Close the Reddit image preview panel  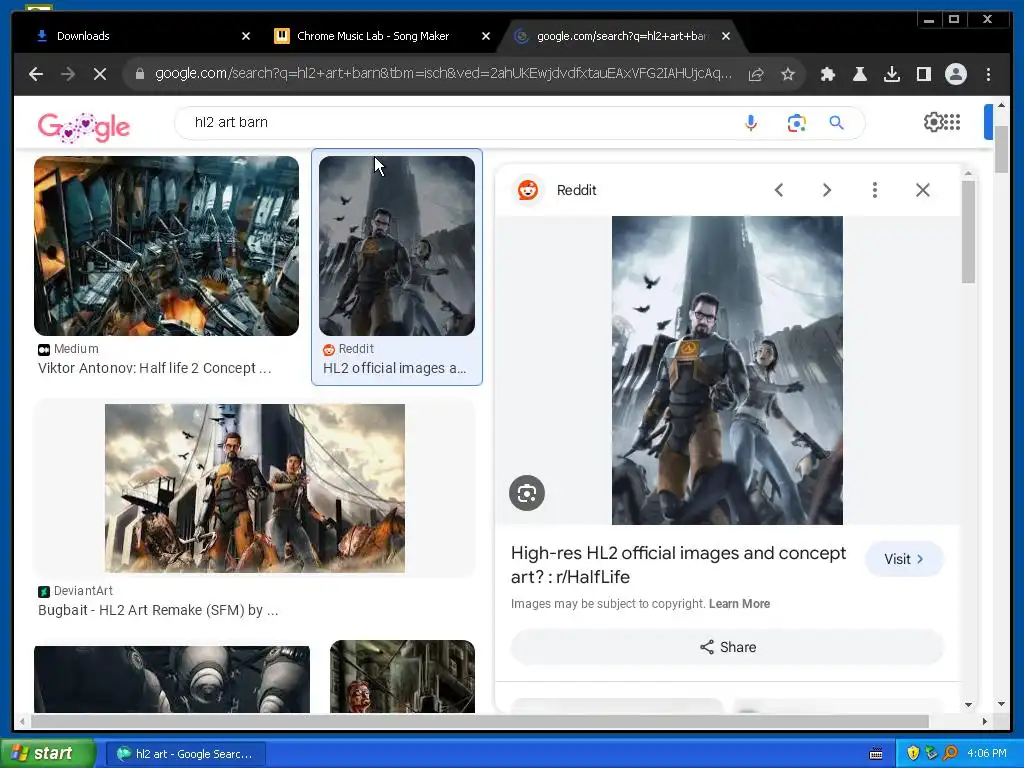coord(922,190)
